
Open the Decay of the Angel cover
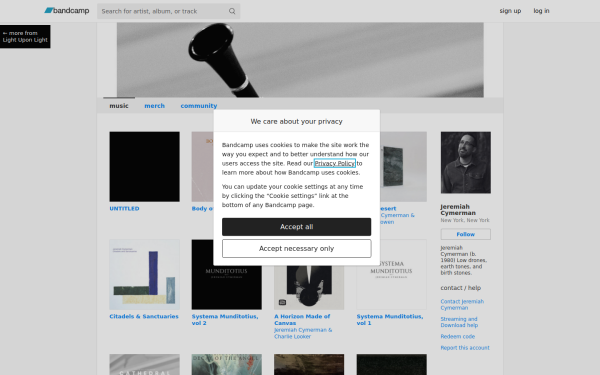[227, 364]
